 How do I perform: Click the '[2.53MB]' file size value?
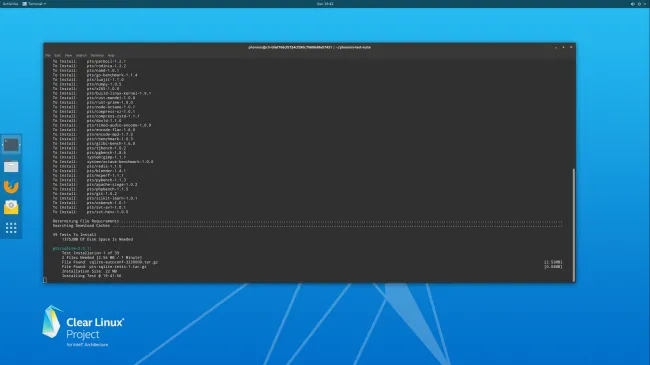[x=553, y=262]
